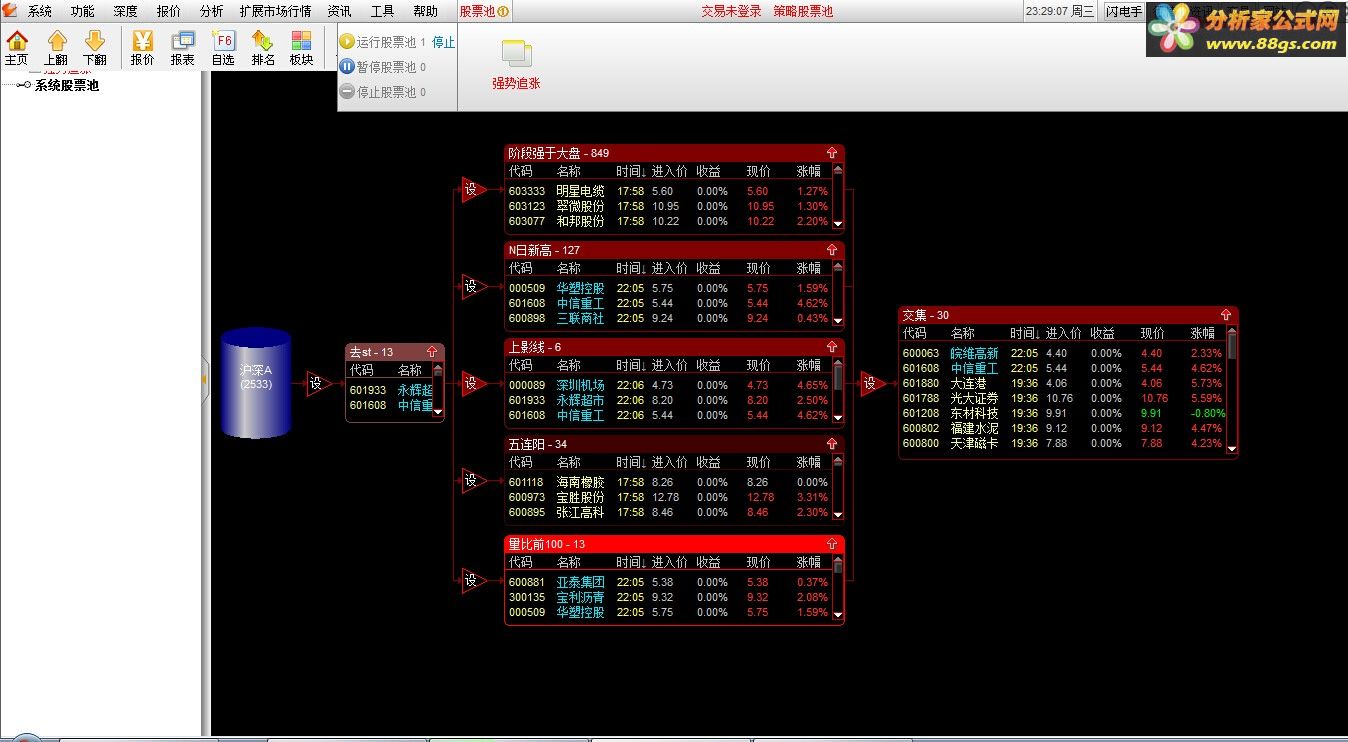The height and width of the screenshot is (742, 1348).
Task: Click the 停止股票池 stop icon
Action: click(x=347, y=92)
